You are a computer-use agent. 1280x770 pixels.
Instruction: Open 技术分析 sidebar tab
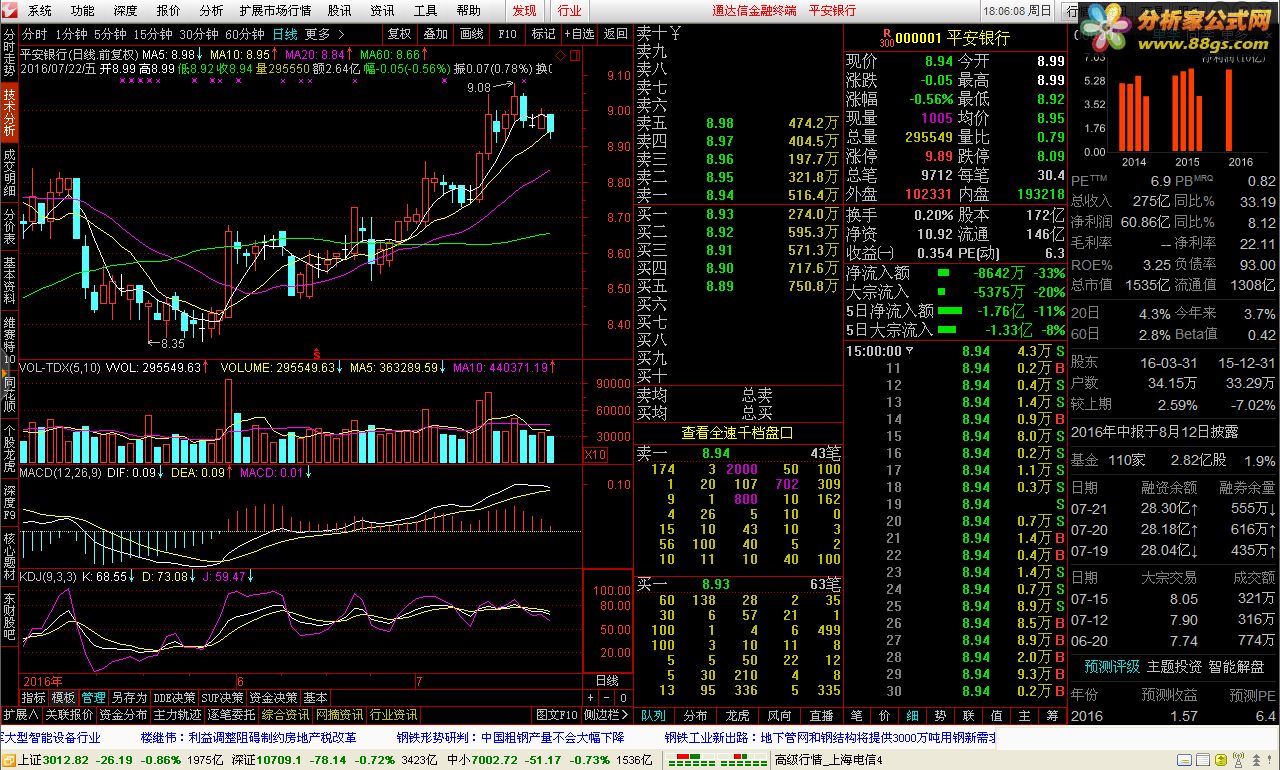(9, 112)
